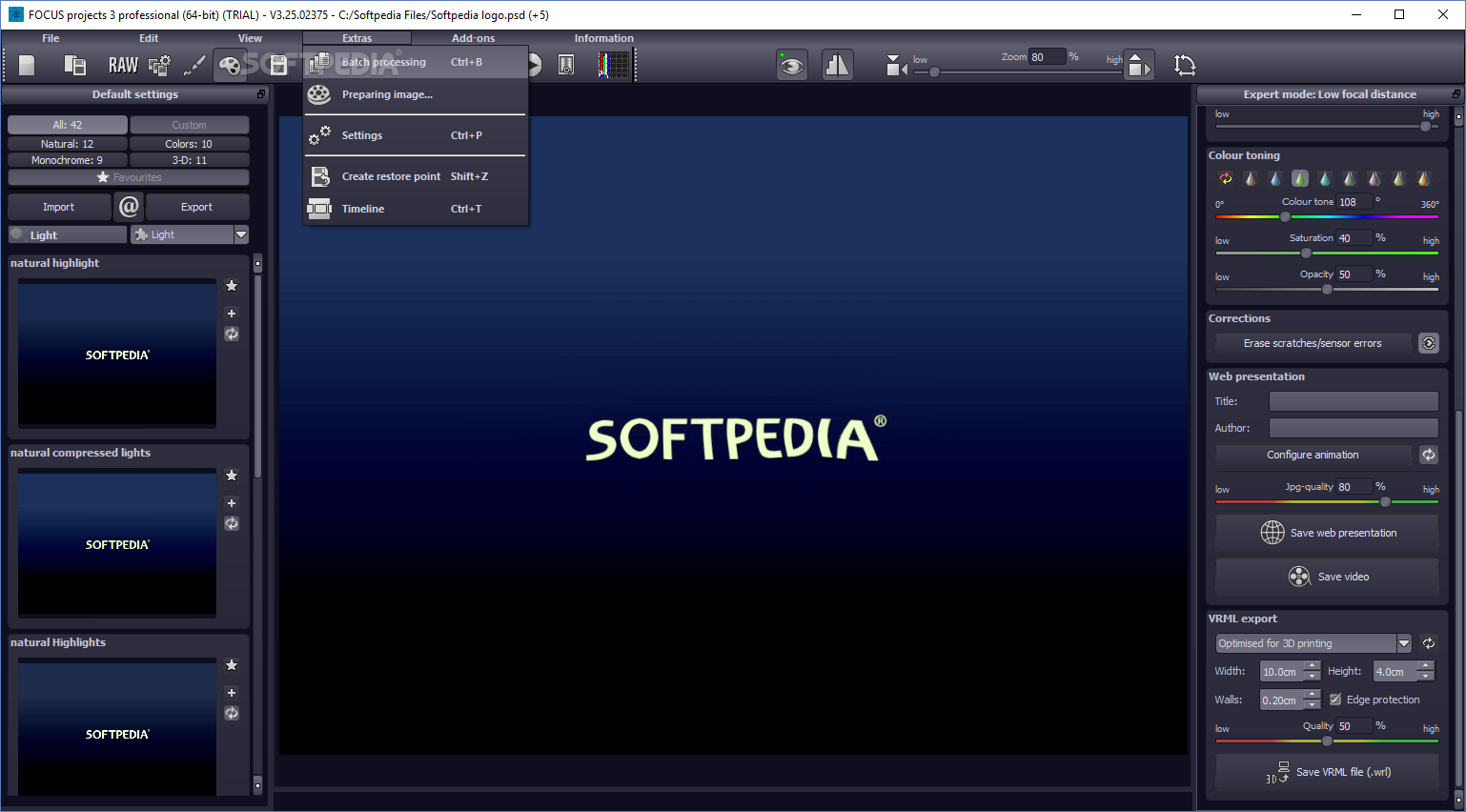This screenshot has width=1466, height=812.
Task: Show All: 42 presets
Action: [x=68, y=125]
